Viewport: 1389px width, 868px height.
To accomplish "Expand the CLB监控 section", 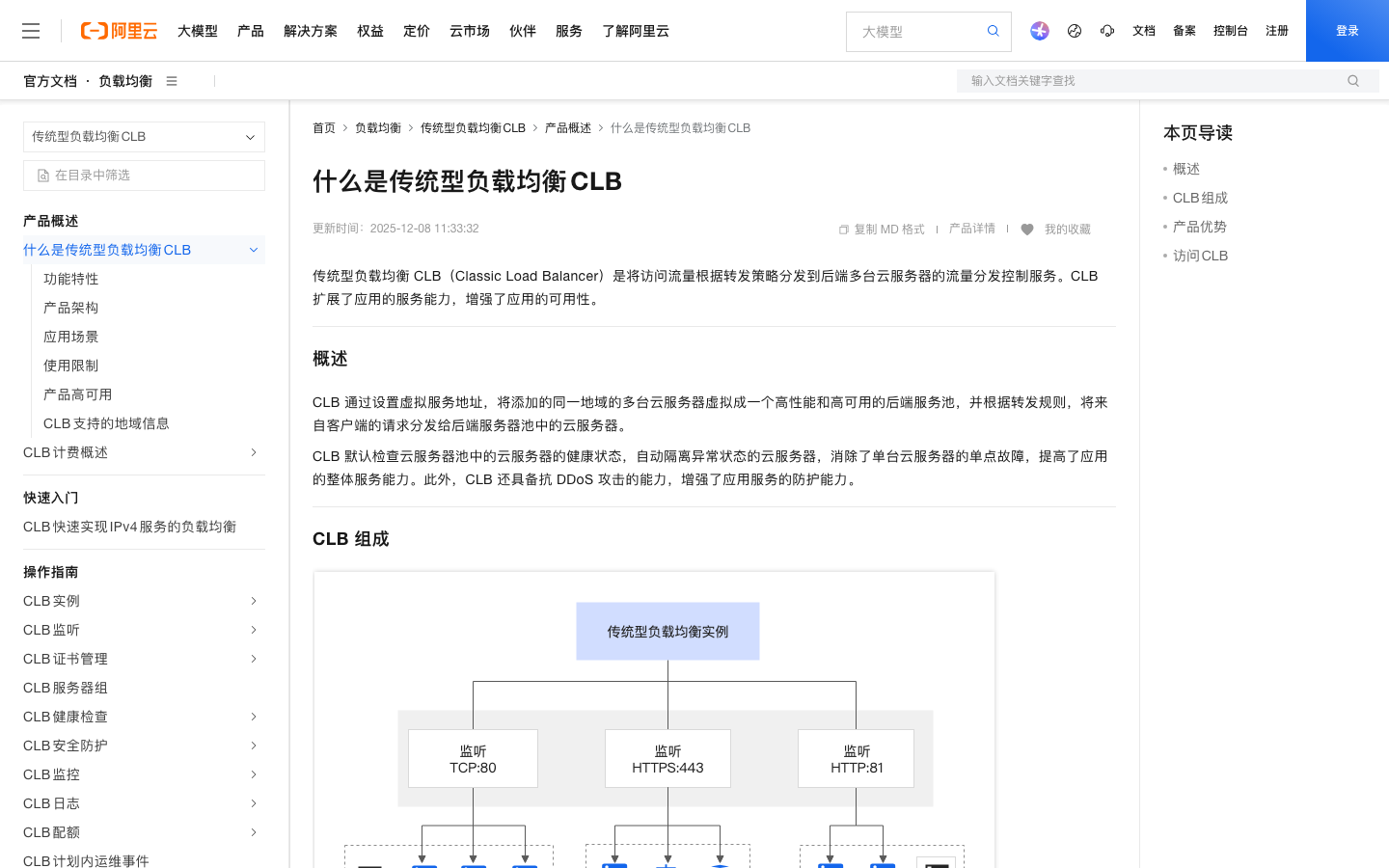I will point(254,774).
